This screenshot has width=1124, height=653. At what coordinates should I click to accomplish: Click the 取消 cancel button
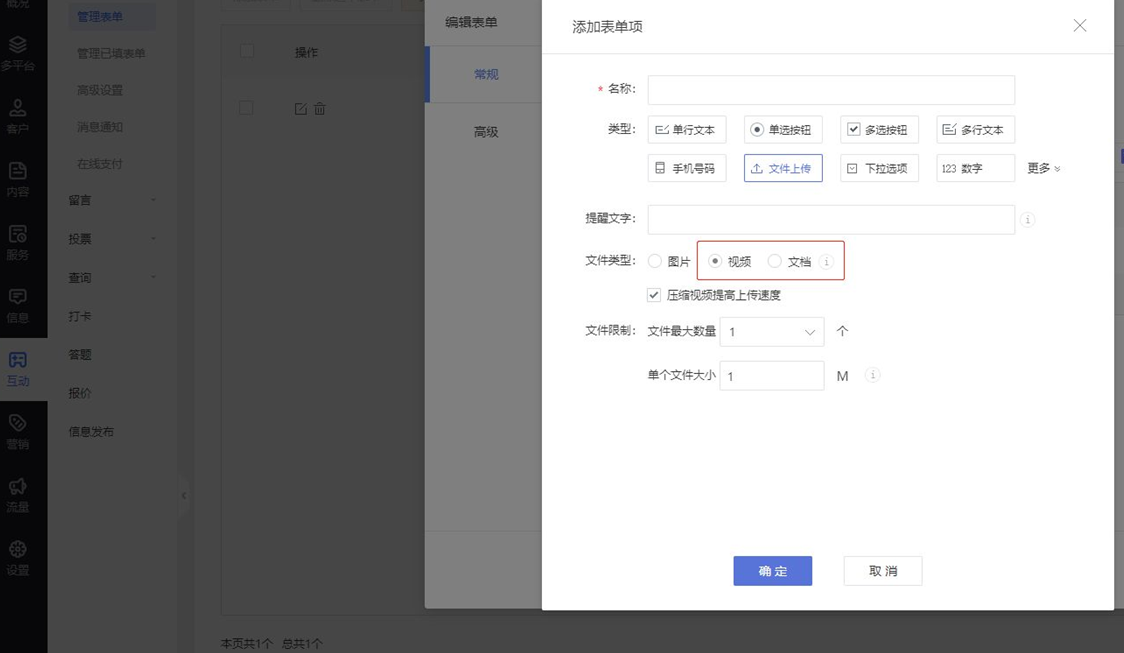coord(883,571)
